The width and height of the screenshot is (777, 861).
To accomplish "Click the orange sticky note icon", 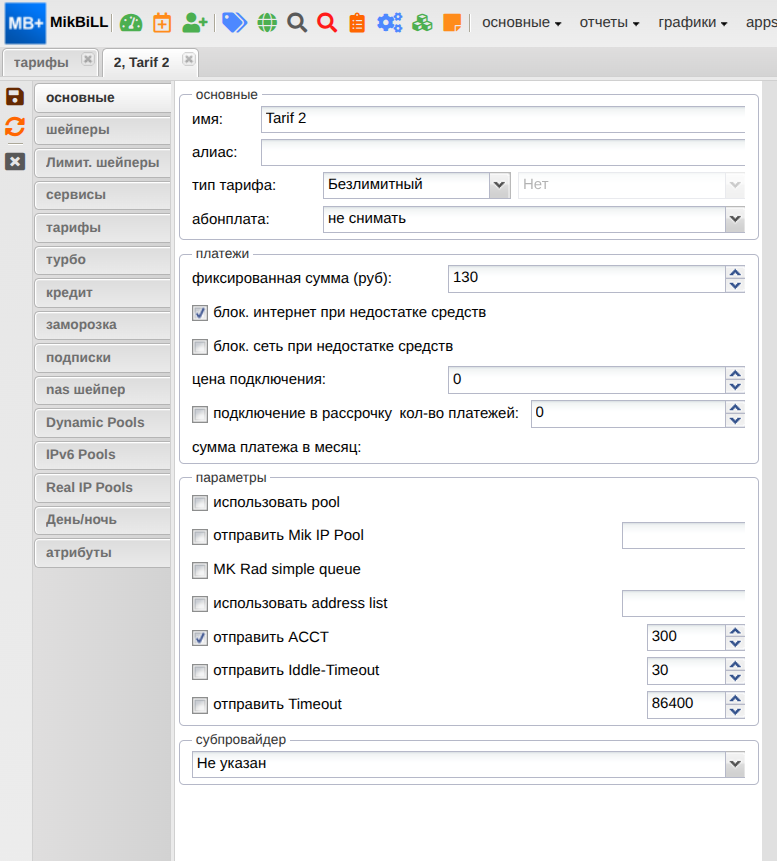I will [452, 23].
